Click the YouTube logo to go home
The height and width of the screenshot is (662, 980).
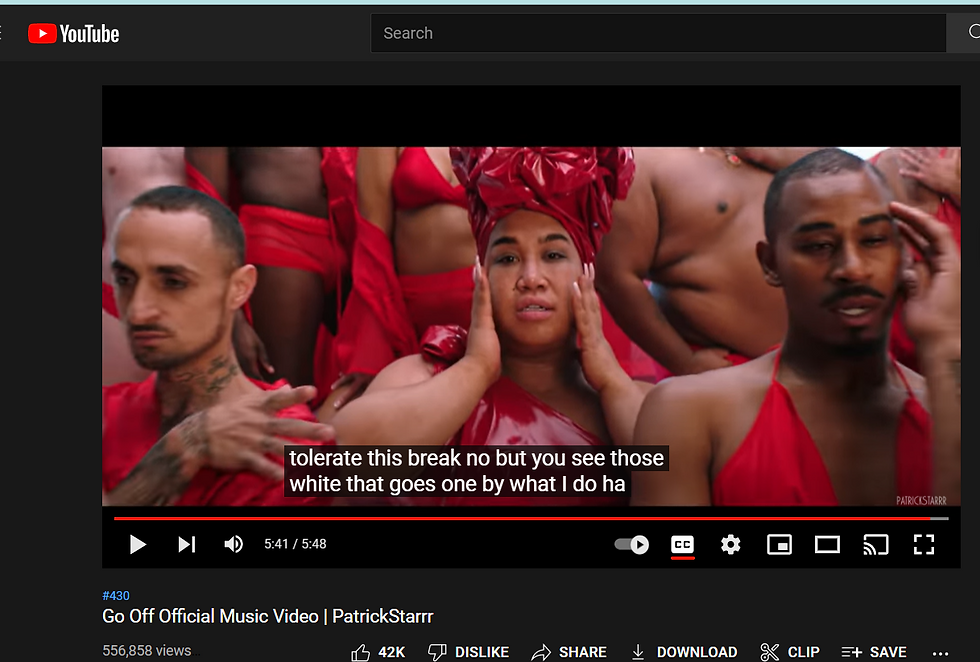point(74,34)
